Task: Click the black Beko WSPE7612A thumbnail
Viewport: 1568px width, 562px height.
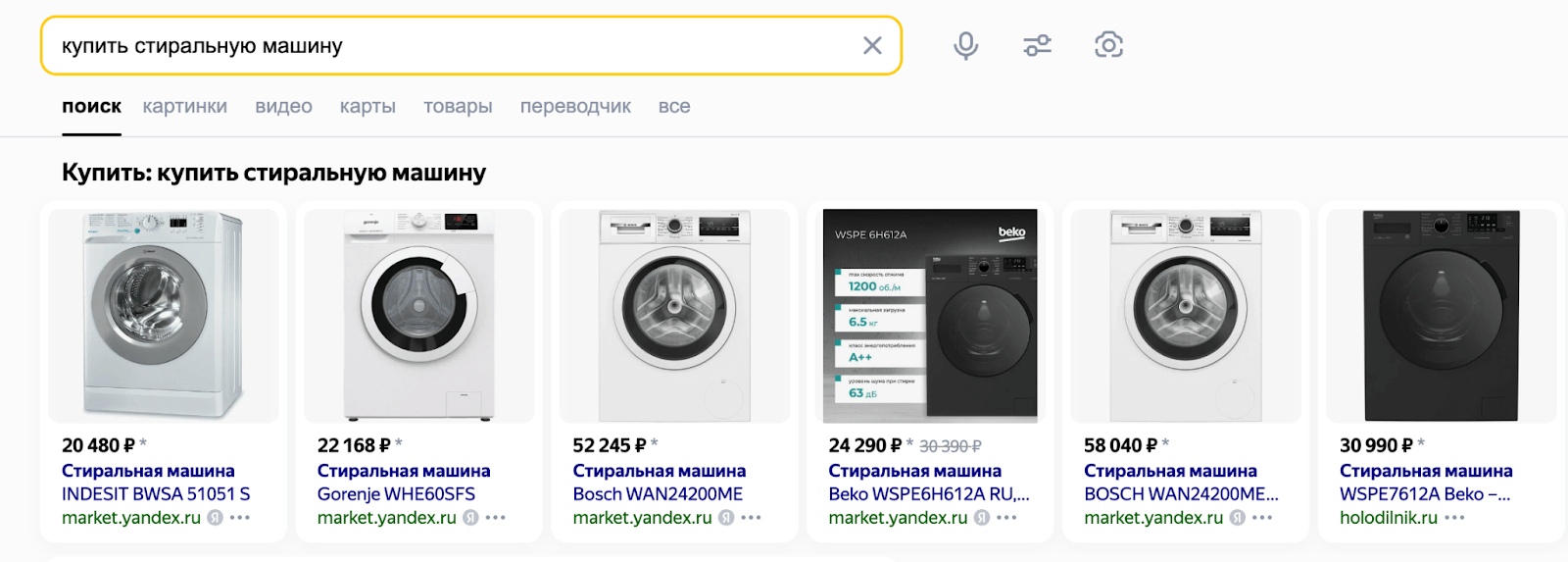Action: pyautogui.click(x=1440, y=316)
